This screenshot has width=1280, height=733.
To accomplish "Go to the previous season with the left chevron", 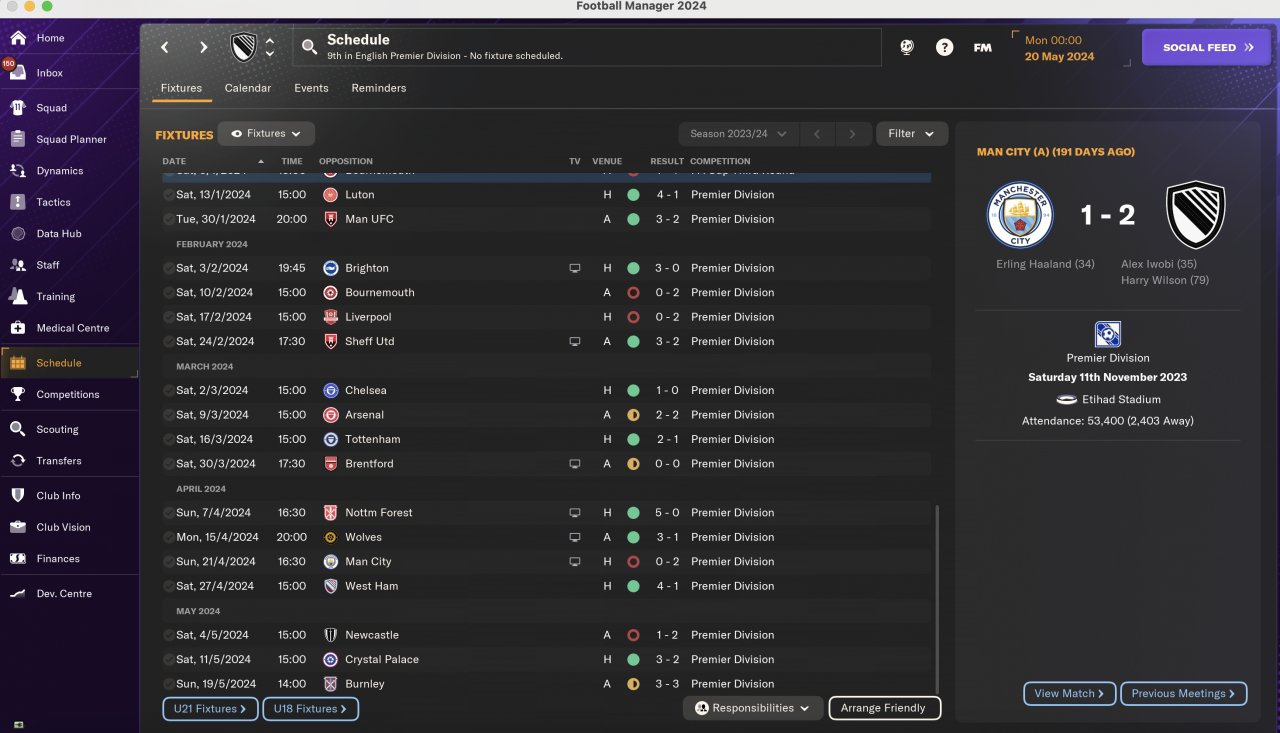I will coord(816,134).
